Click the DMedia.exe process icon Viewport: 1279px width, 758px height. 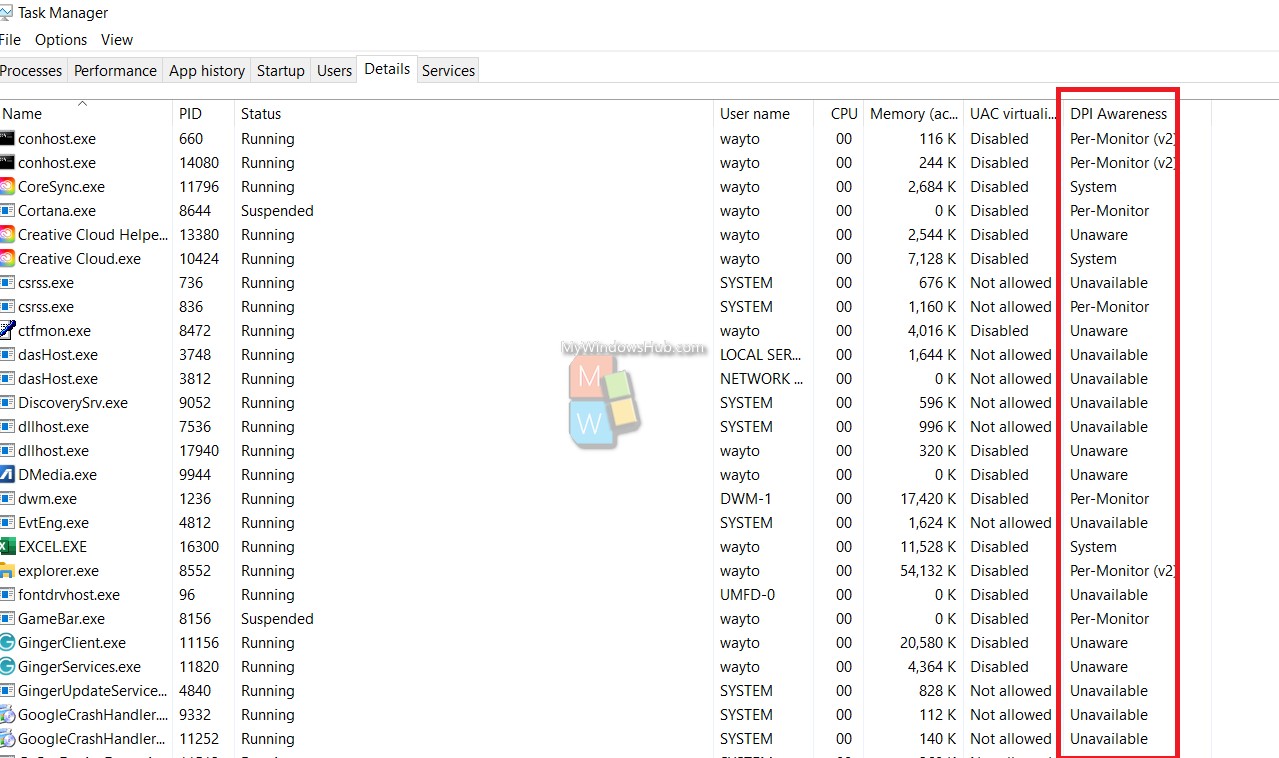(8, 475)
